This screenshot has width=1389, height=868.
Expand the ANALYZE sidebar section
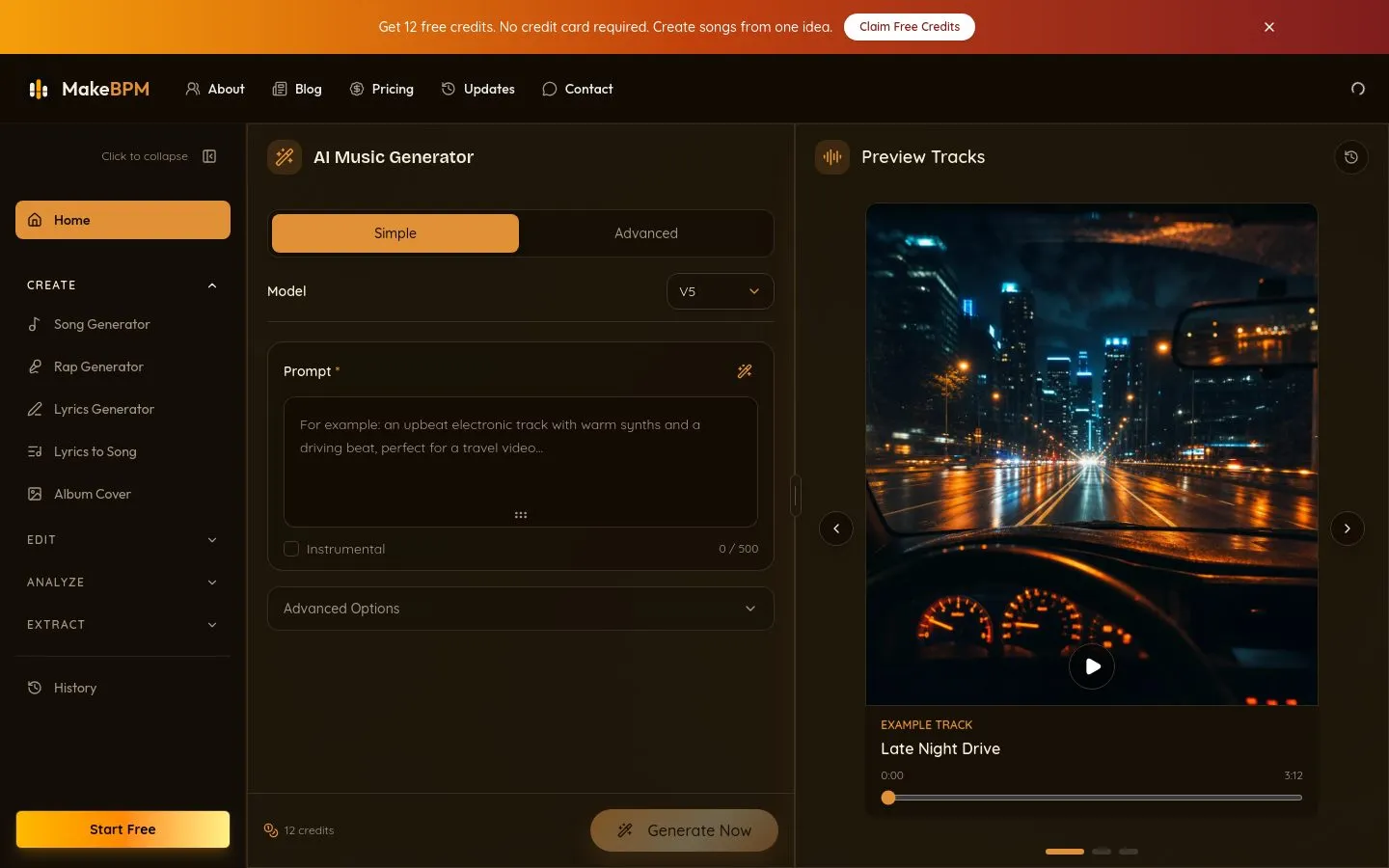point(123,583)
